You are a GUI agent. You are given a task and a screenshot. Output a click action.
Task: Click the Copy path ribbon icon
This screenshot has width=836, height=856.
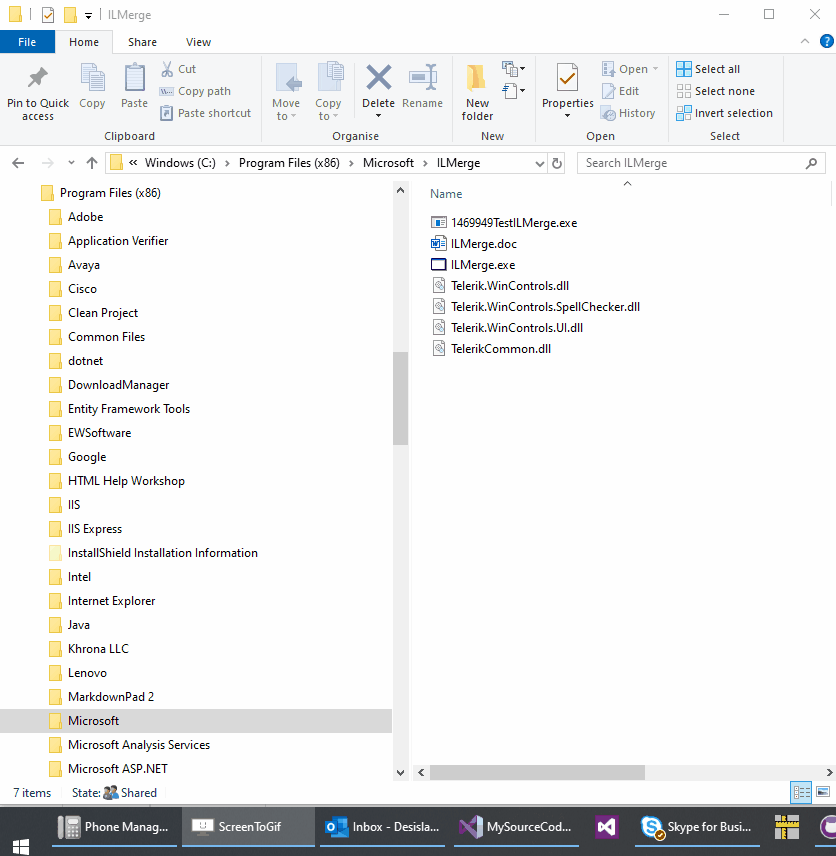point(194,90)
